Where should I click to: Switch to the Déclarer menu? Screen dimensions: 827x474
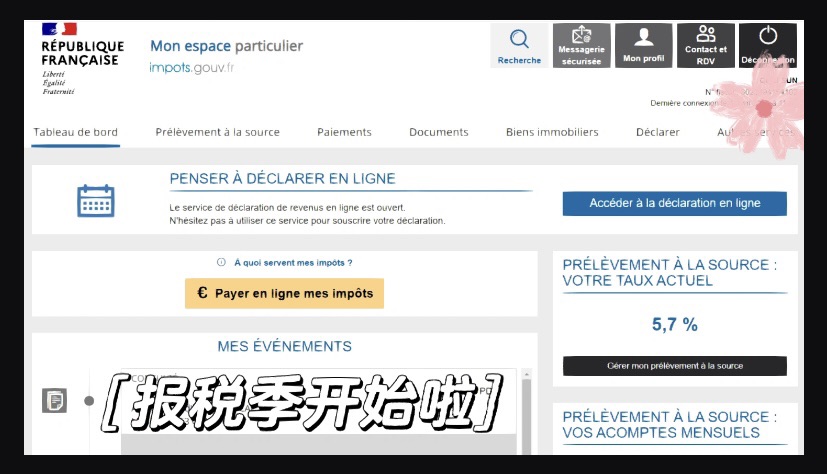click(657, 132)
